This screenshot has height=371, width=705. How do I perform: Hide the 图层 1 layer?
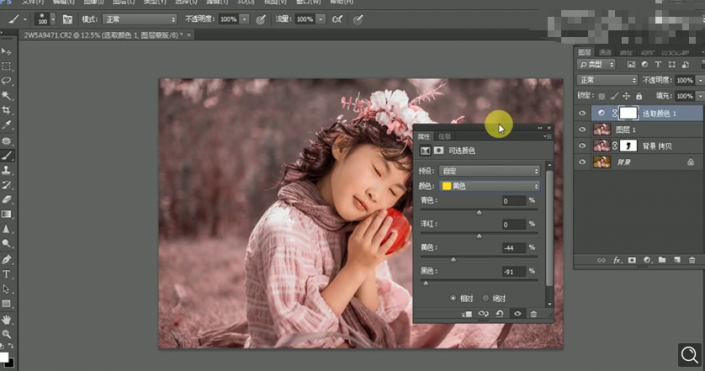pyautogui.click(x=582, y=130)
